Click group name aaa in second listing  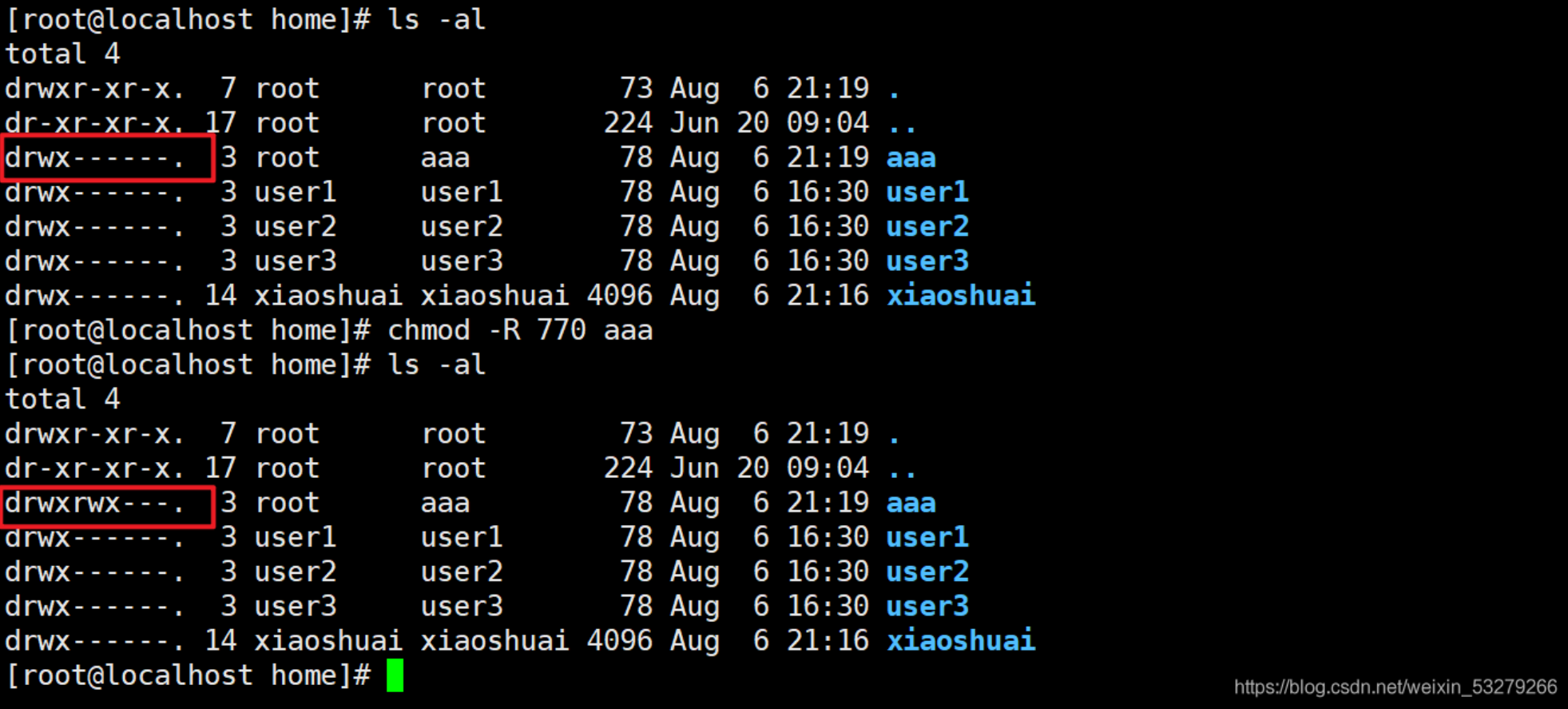(446, 503)
